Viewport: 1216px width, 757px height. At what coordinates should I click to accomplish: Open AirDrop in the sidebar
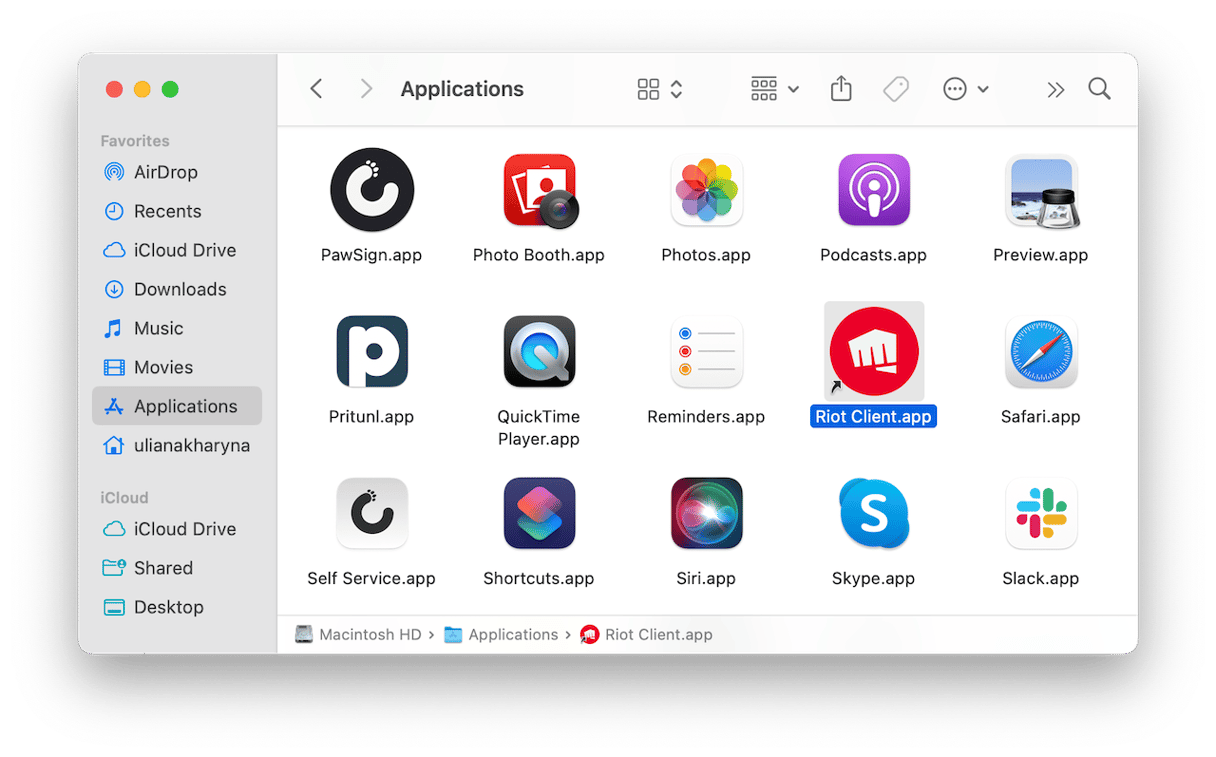click(x=177, y=172)
